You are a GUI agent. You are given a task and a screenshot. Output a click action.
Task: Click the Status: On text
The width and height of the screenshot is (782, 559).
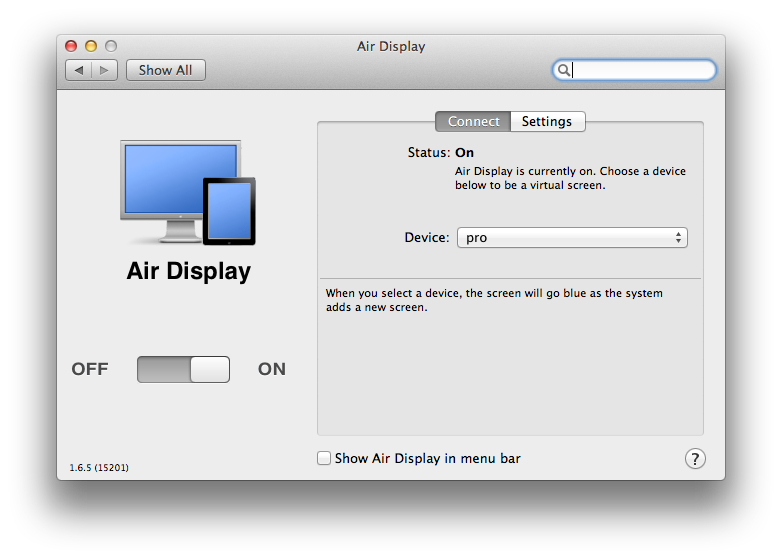(440, 152)
